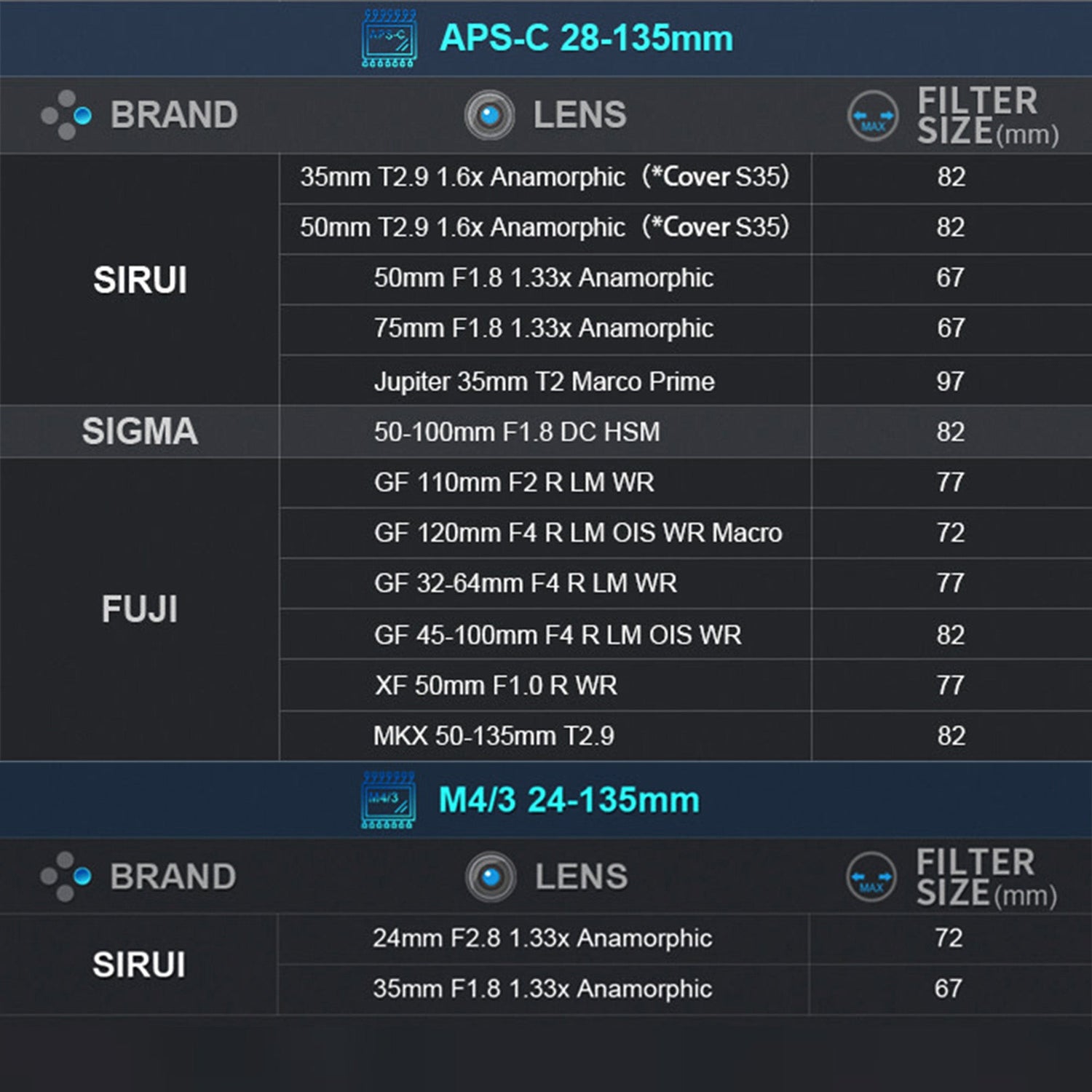Select the GF 120mm F4 Macro lens row
The width and height of the screenshot is (1092, 1092).
578,533
